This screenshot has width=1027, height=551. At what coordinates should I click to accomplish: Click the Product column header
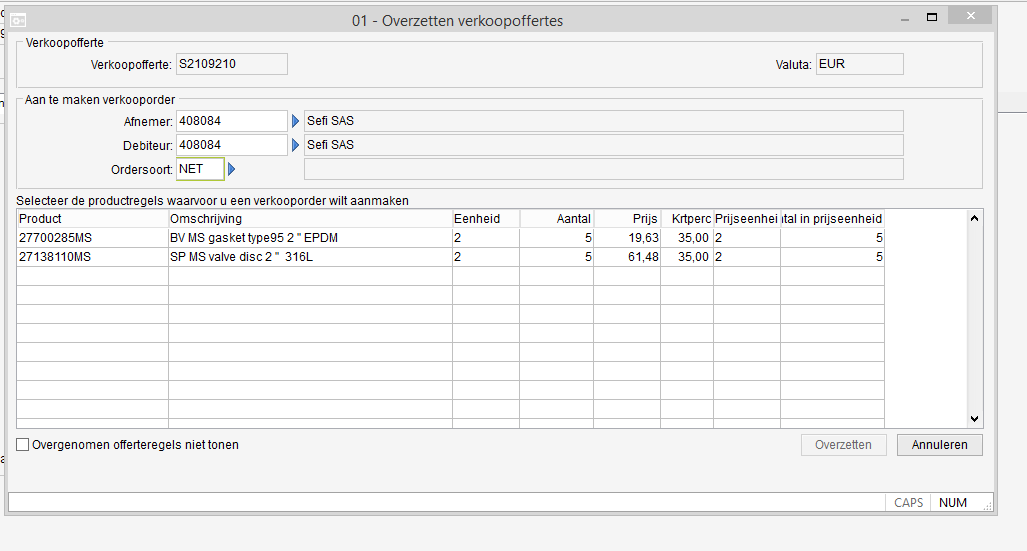point(92,219)
